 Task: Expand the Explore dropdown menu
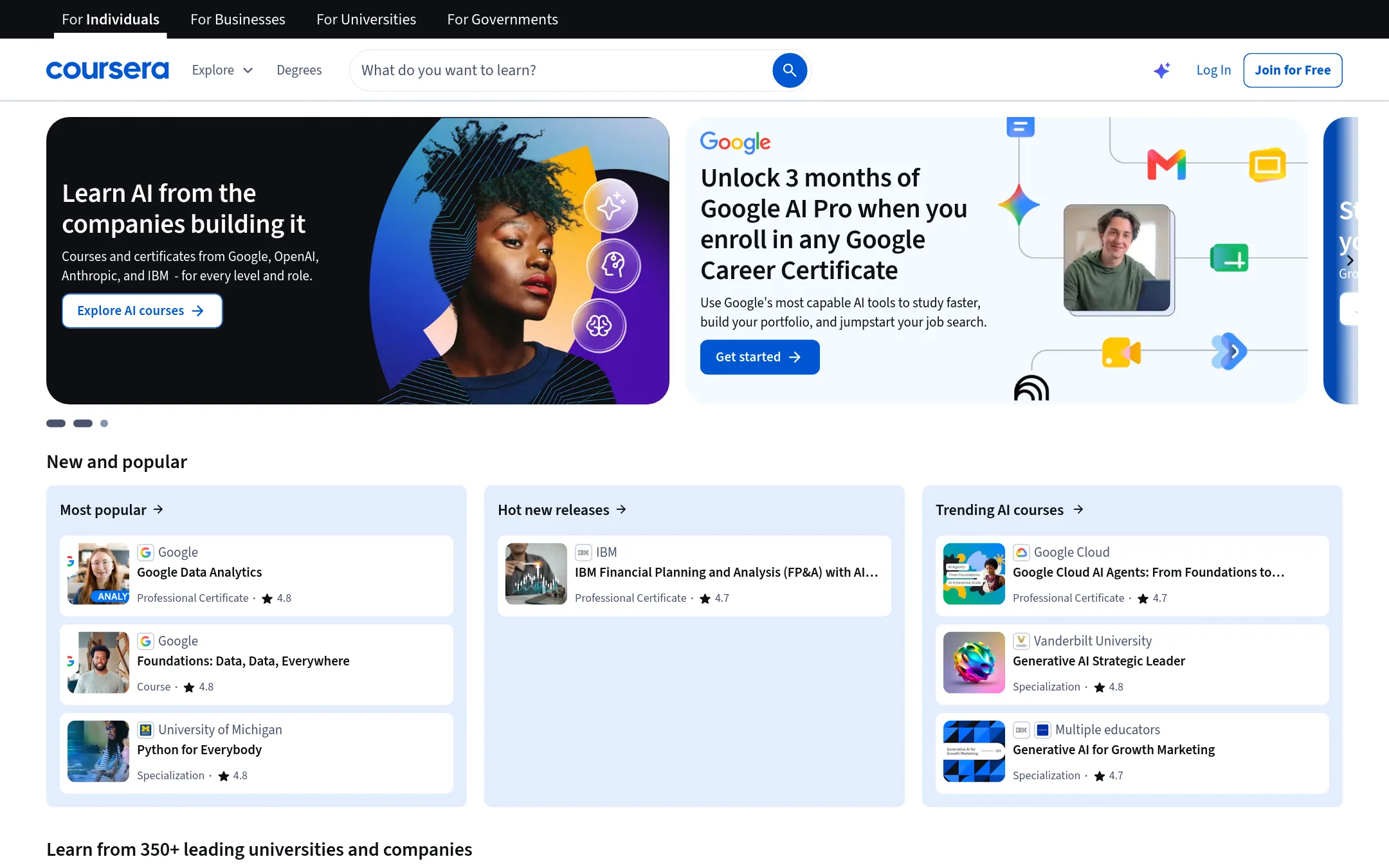(222, 70)
